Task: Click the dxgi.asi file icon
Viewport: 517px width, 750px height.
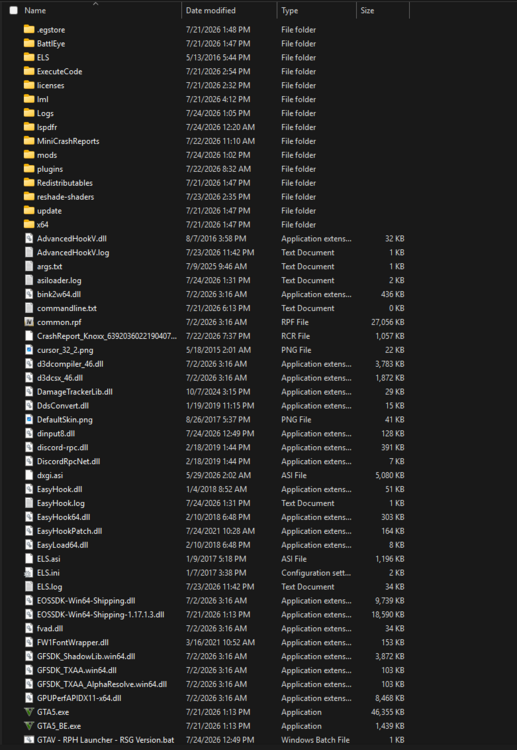Action: point(29,475)
